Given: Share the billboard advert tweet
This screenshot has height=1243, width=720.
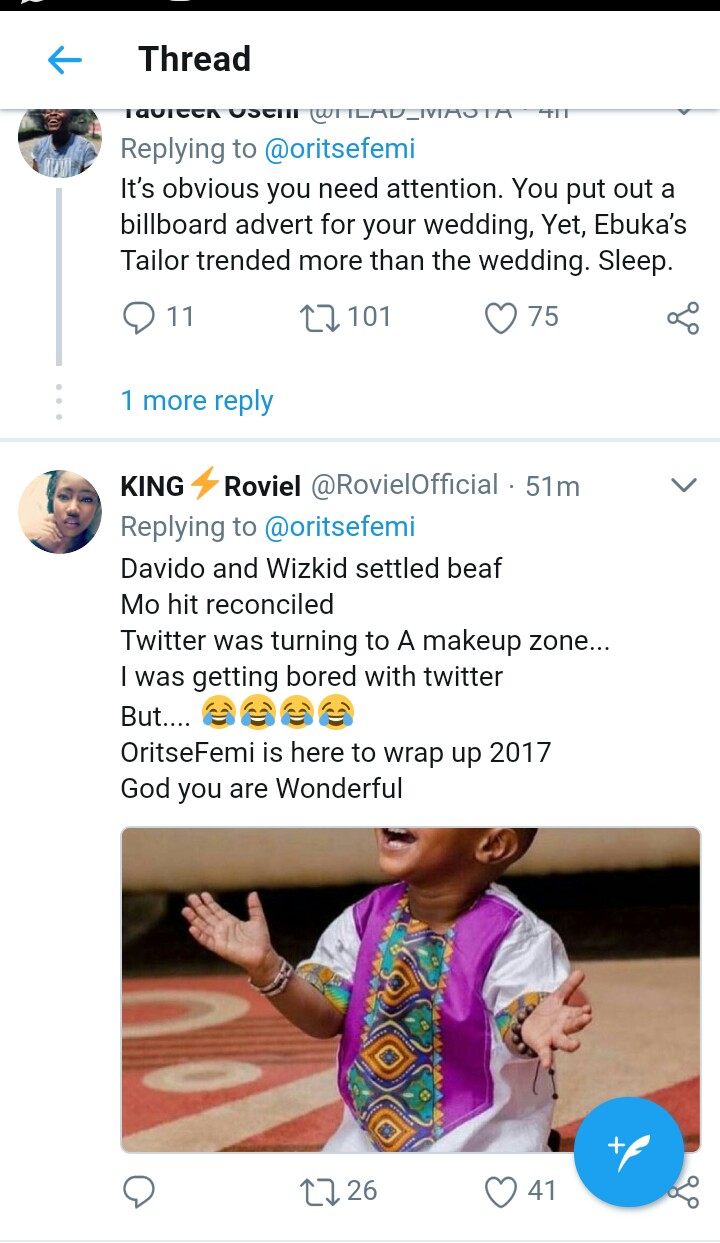Looking at the screenshot, I should [x=683, y=319].
